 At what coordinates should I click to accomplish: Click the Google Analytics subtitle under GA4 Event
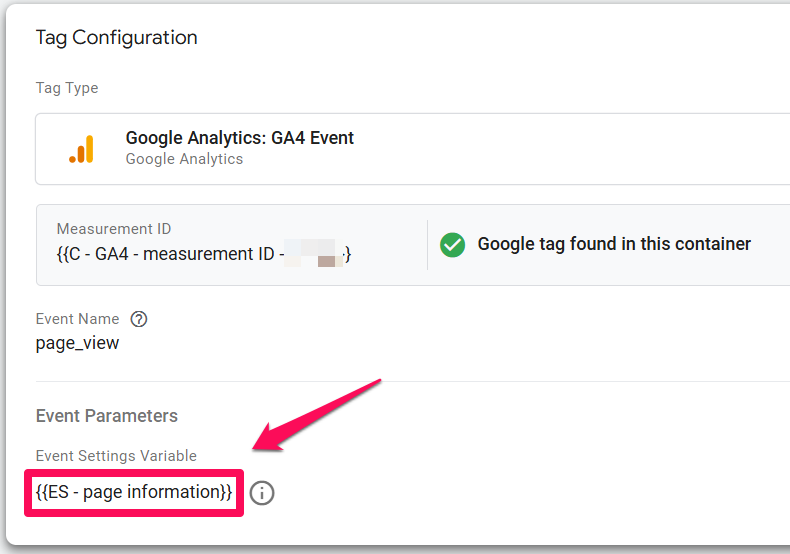pyautogui.click(x=184, y=159)
